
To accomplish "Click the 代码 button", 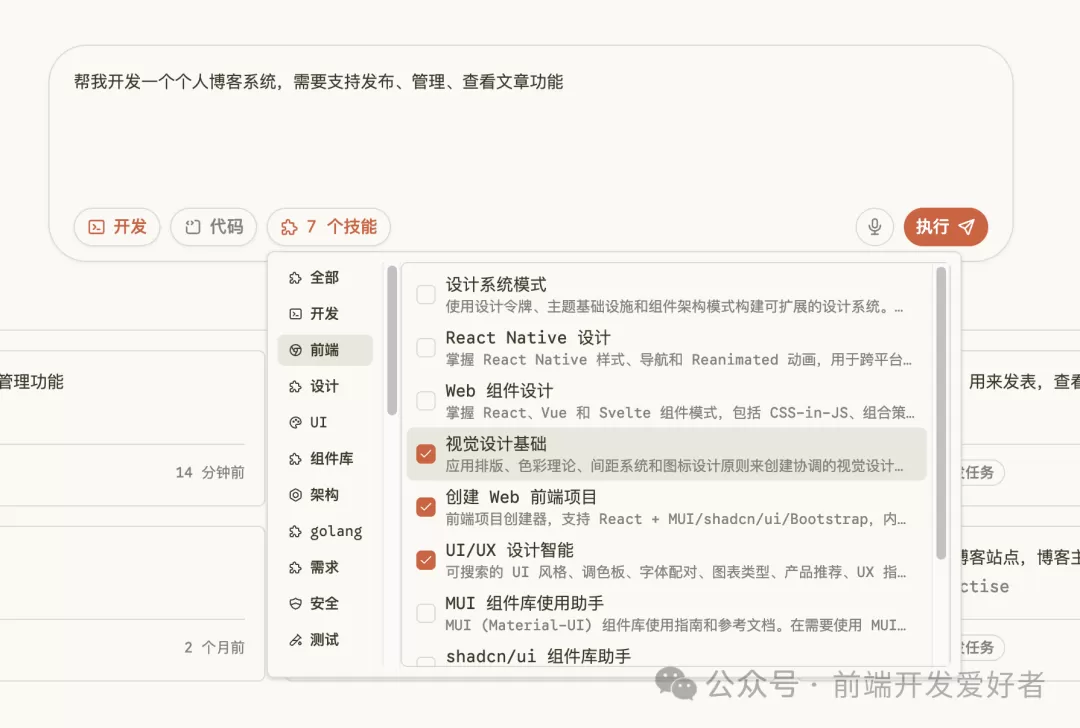I will coord(214,227).
